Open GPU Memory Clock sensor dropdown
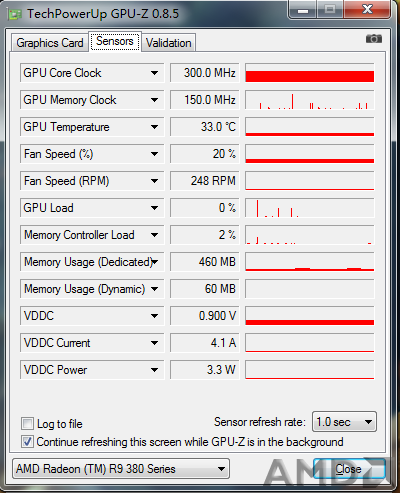This screenshot has height=493, width=400. click(x=154, y=100)
